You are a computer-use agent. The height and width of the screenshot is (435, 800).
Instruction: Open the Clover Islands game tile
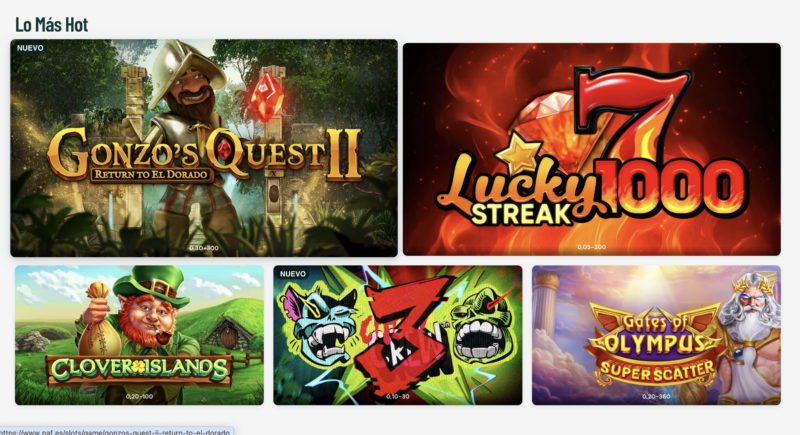click(x=139, y=335)
